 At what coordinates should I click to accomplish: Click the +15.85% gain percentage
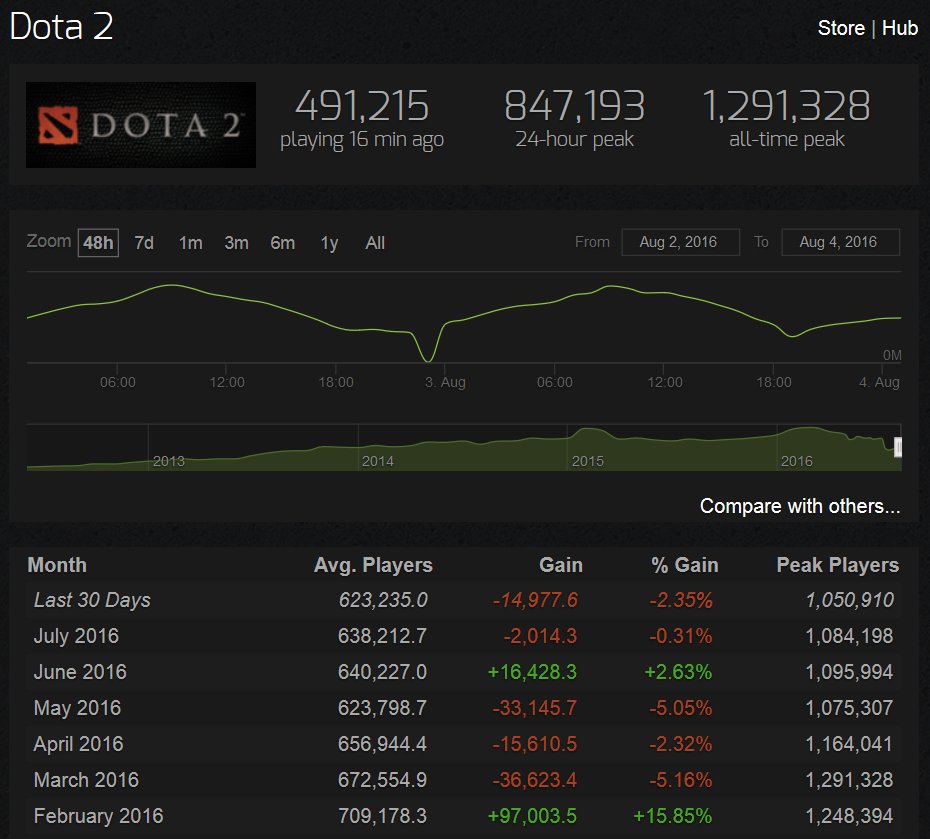673,816
